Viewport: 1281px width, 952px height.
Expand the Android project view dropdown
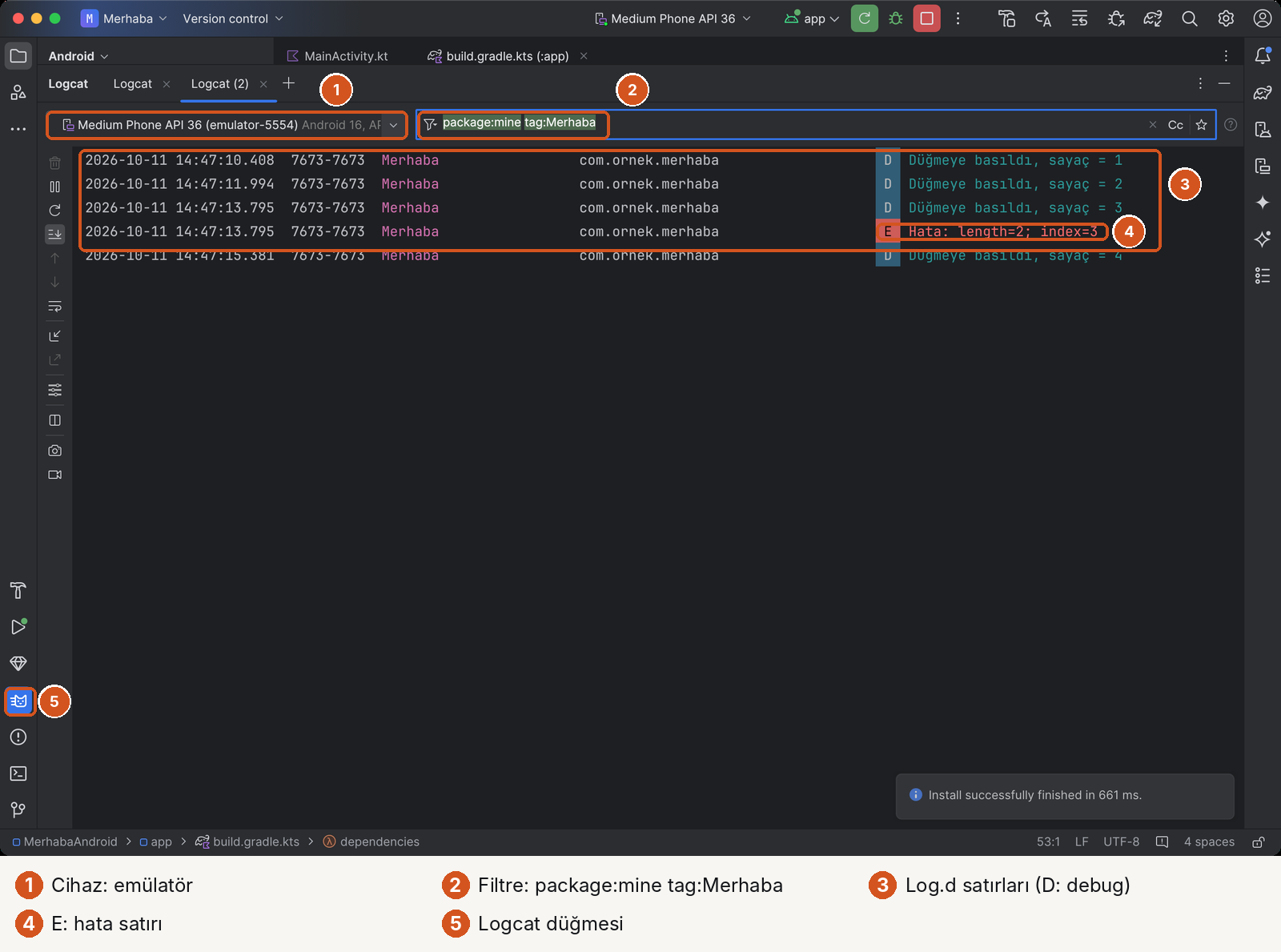78,56
